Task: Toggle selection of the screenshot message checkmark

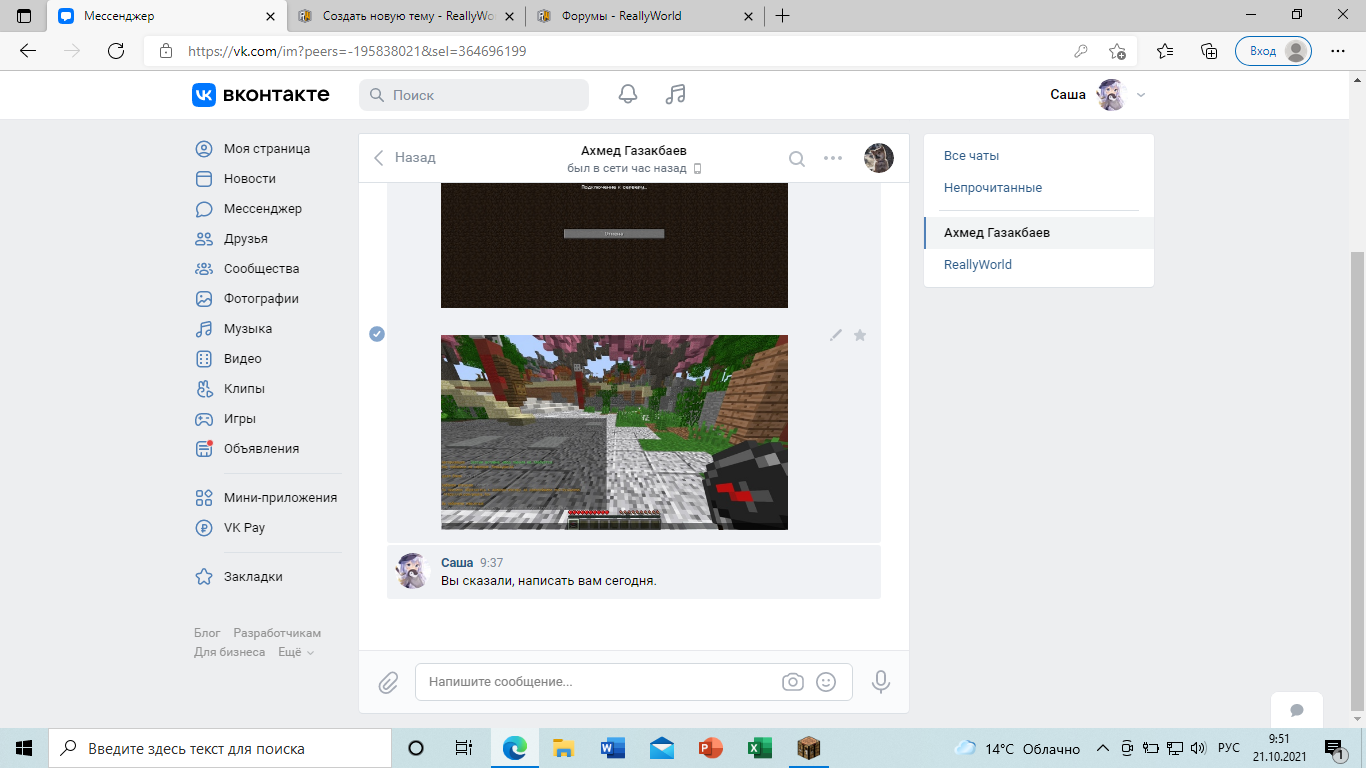Action: pyautogui.click(x=377, y=334)
